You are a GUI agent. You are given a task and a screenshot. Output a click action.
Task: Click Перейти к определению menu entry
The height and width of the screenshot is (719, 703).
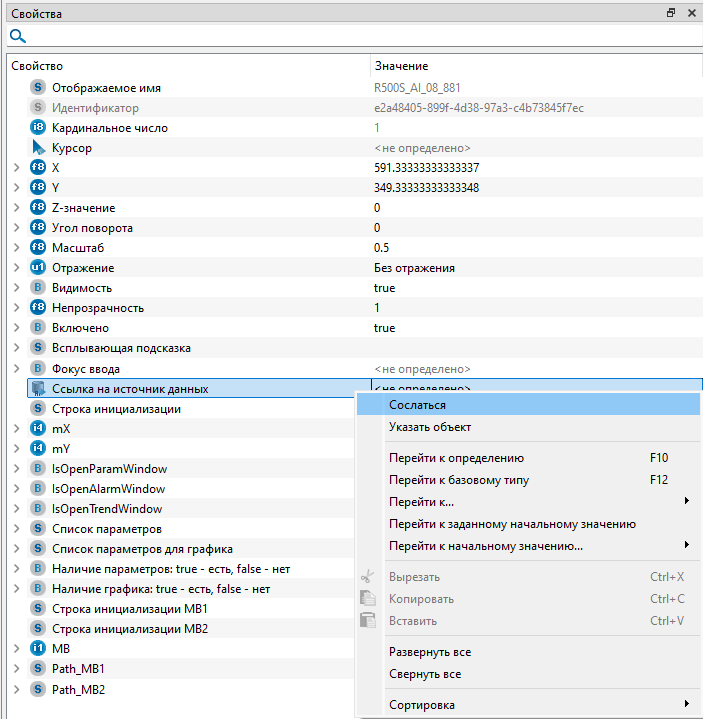456,458
